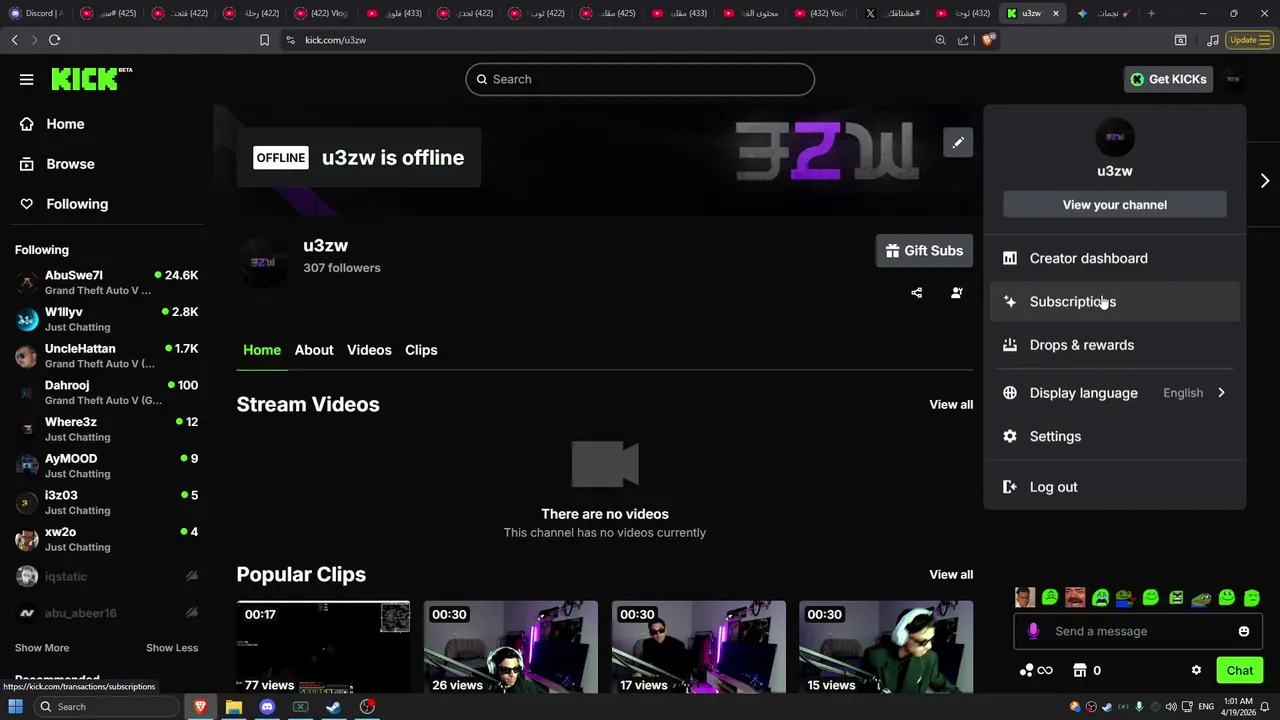The image size is (1280, 720).
Task: Click the green Chat send button
Action: point(1239,670)
